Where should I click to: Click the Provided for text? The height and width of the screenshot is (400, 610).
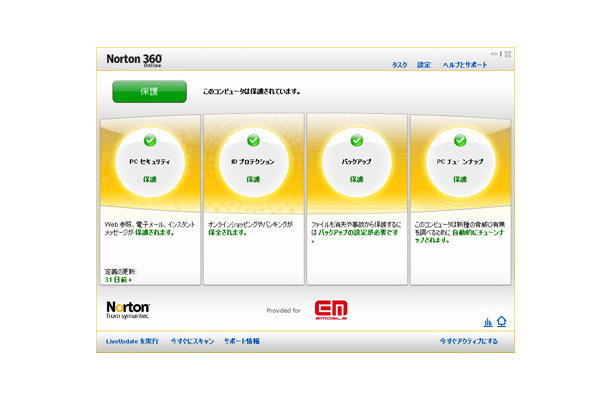tap(284, 311)
